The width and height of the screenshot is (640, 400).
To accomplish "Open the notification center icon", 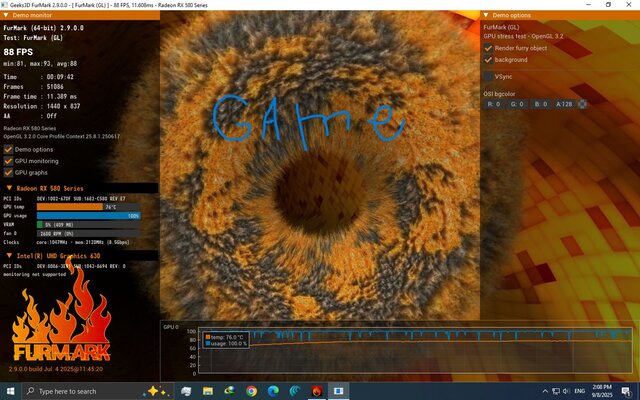I will 627,391.
